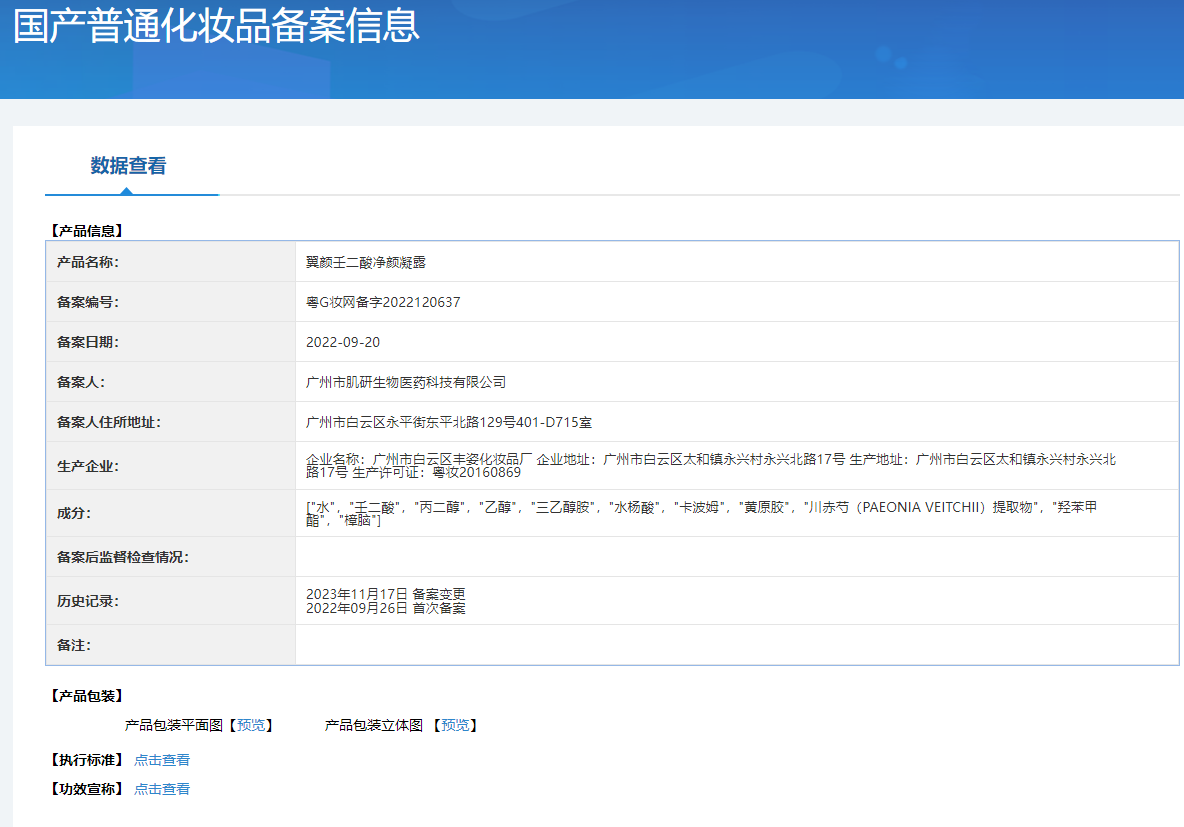The height and width of the screenshot is (827, 1184).
Task: Select product name 翼颜壬二酸净颜凝露
Action: (365, 262)
